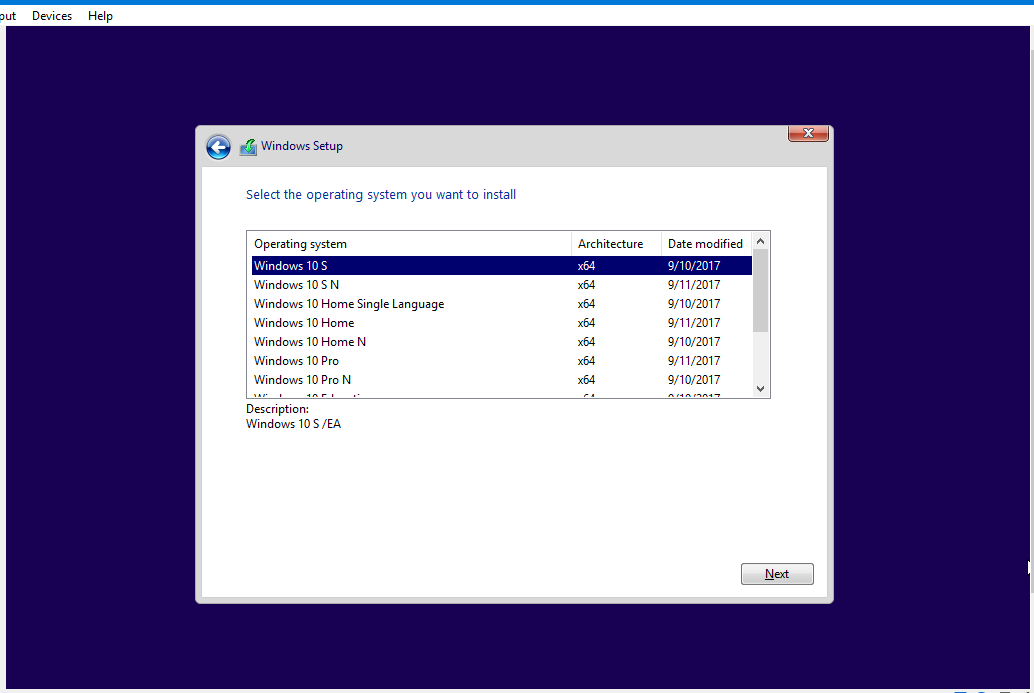Click the Architecture column header
Screen dimensions: 1034x693
(x=616, y=244)
